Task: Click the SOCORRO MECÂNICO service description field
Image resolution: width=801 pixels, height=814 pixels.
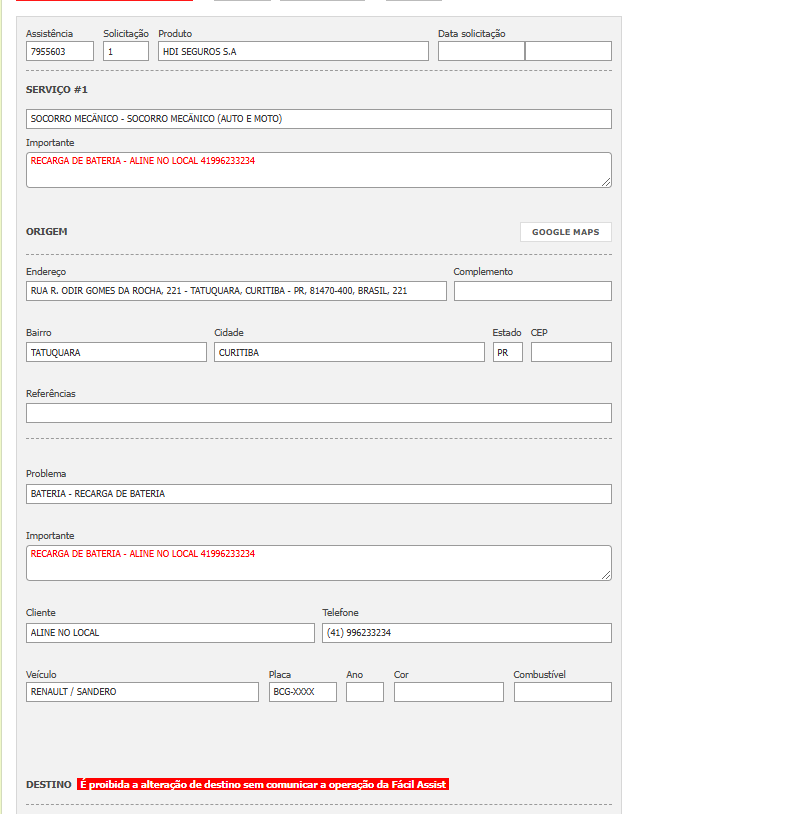Action: click(x=319, y=119)
